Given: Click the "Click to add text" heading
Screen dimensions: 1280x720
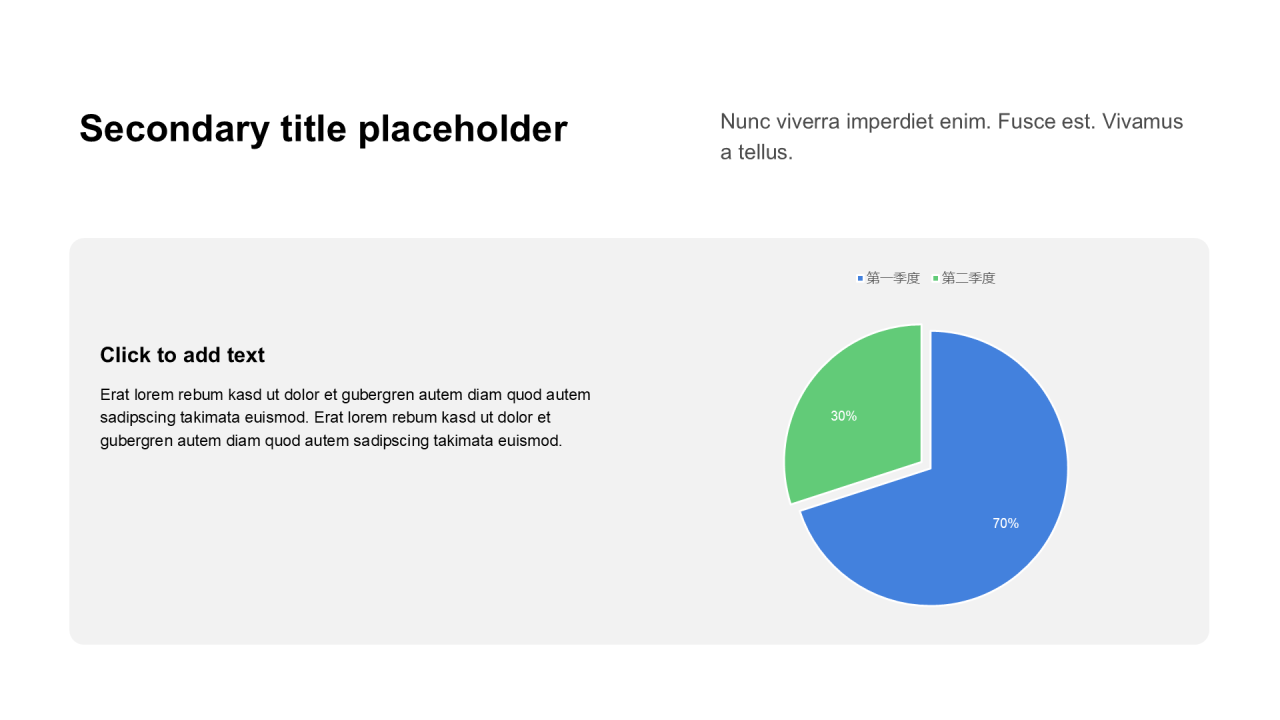Looking at the screenshot, I should click(182, 355).
